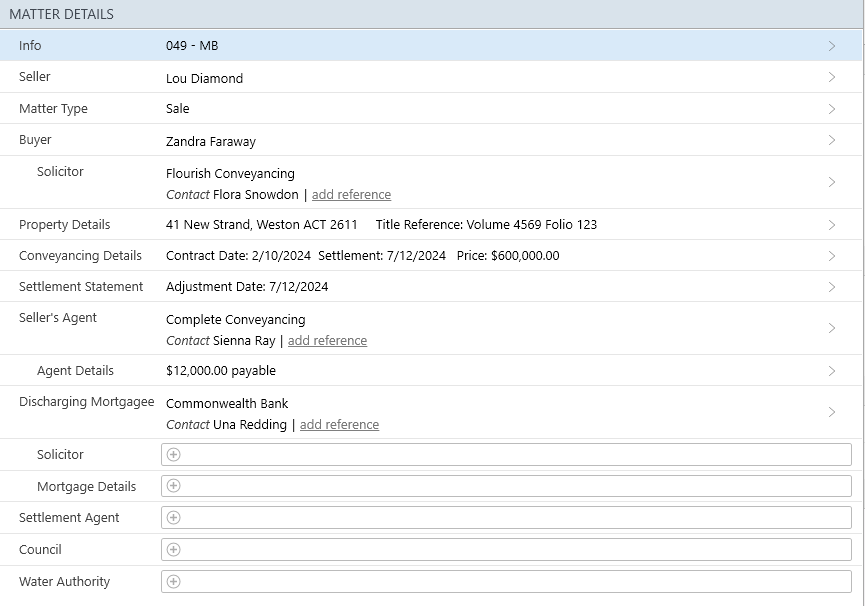Open Buyer Zandra Faraway chevron arrow
This screenshot has width=865, height=606.
point(831,140)
